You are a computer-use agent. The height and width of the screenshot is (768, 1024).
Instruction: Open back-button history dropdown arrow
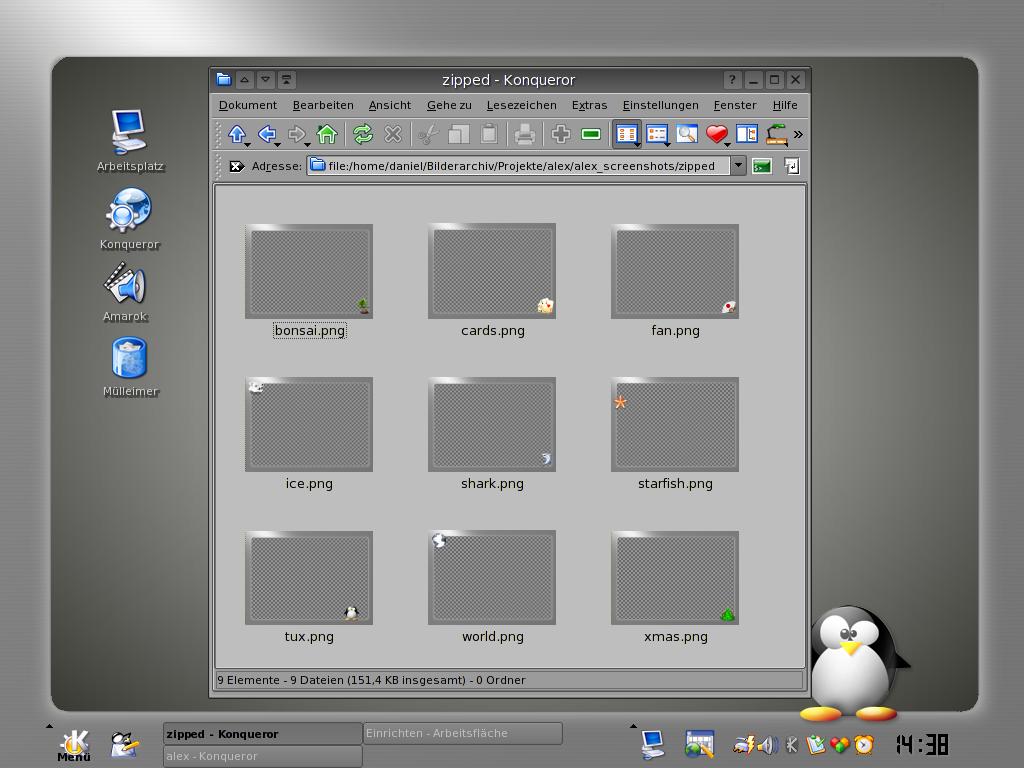[x=278, y=144]
